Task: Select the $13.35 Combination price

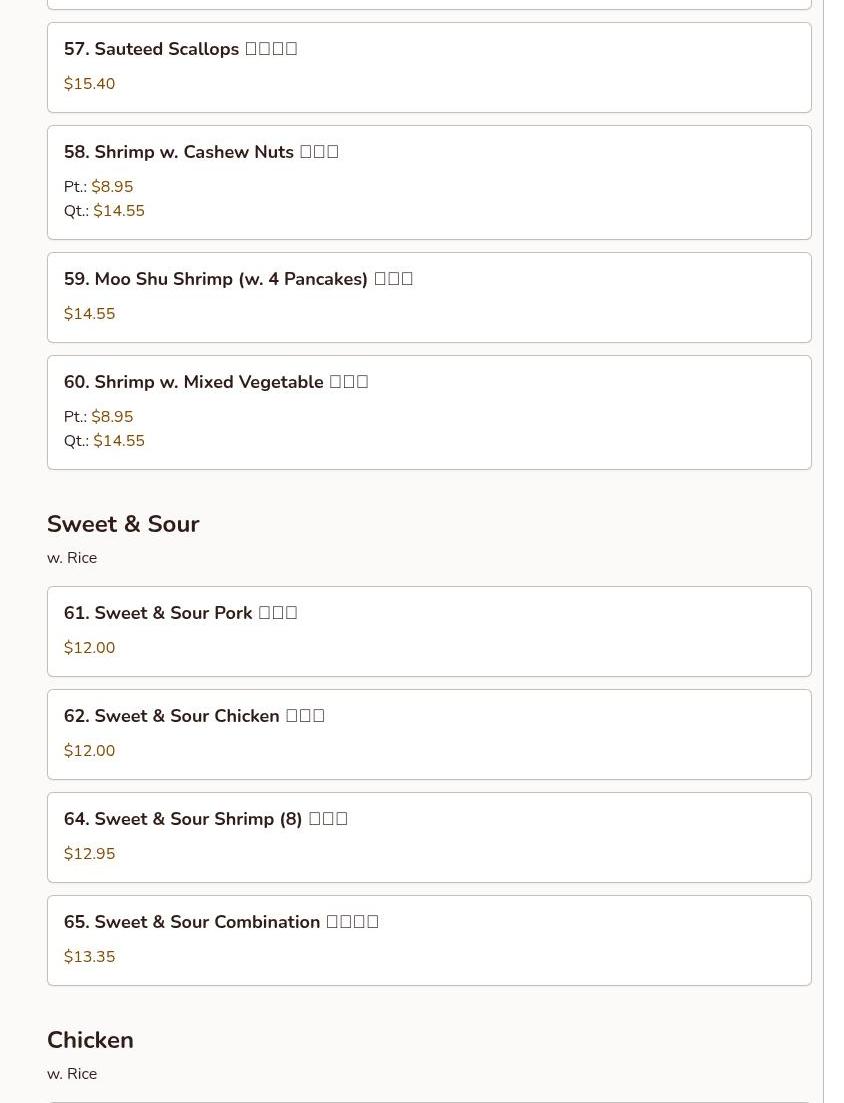Action: (x=89, y=957)
